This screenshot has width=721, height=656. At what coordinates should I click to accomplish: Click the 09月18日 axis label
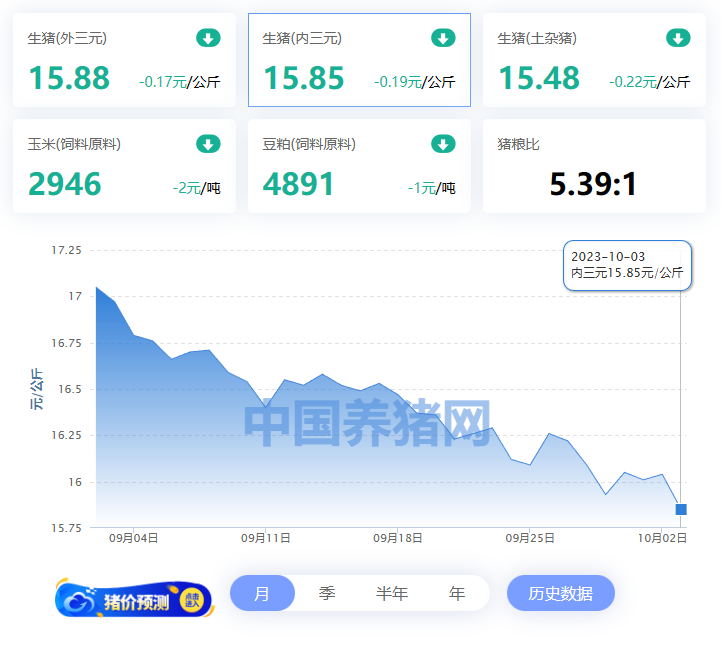398,538
